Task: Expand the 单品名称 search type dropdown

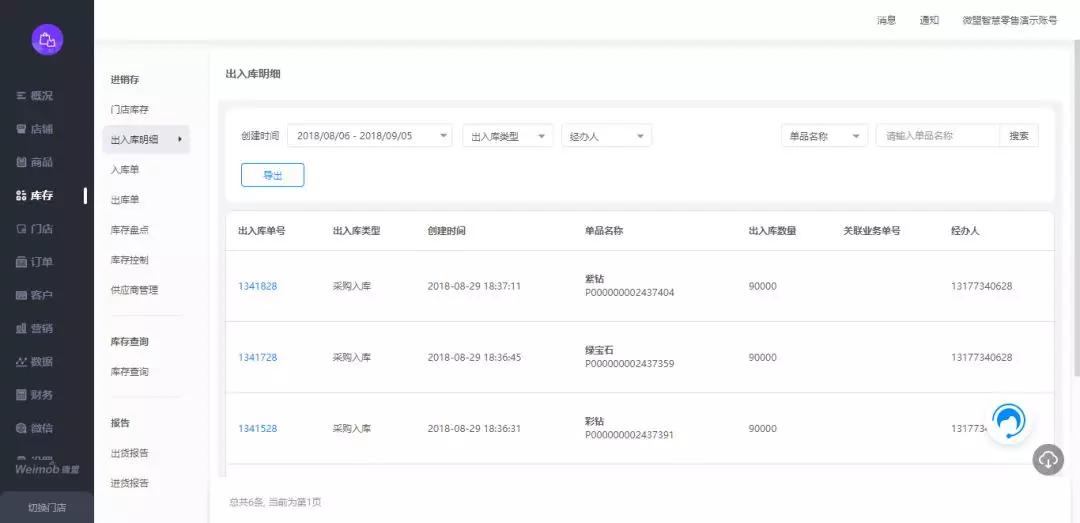Action: 824,136
